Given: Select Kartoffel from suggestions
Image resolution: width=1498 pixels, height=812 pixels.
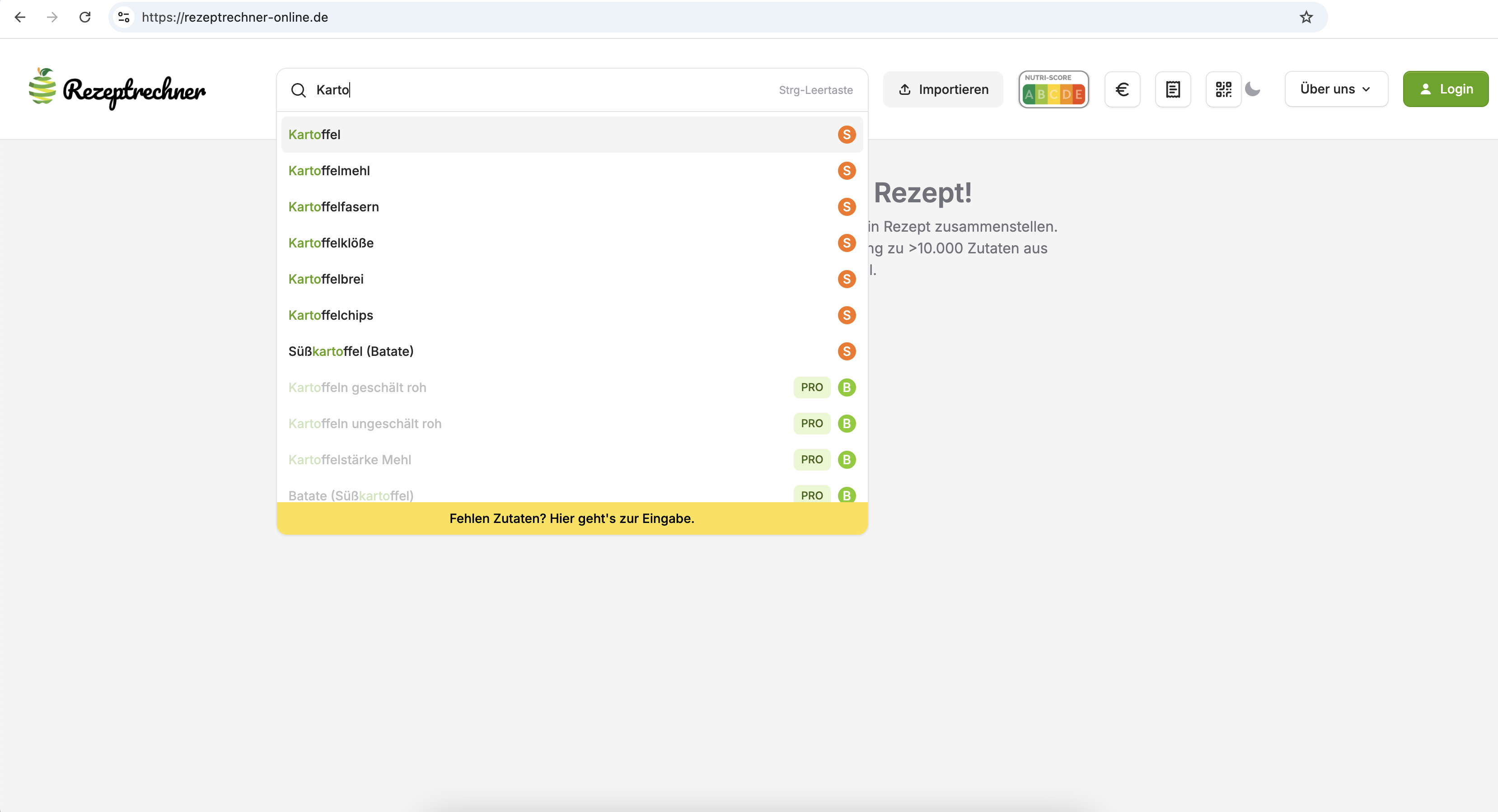Looking at the screenshot, I should pyautogui.click(x=314, y=134).
